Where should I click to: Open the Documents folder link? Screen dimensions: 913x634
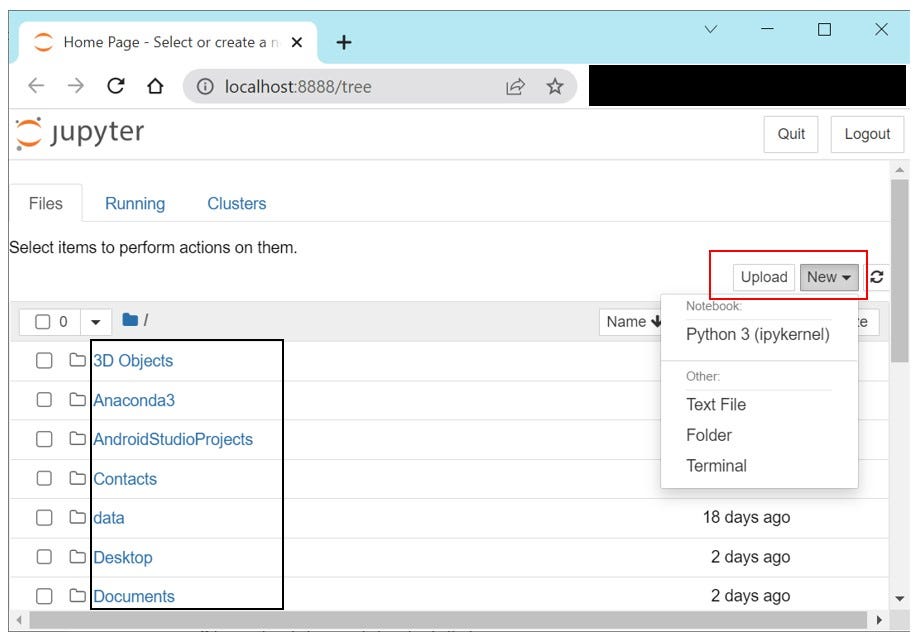(134, 595)
